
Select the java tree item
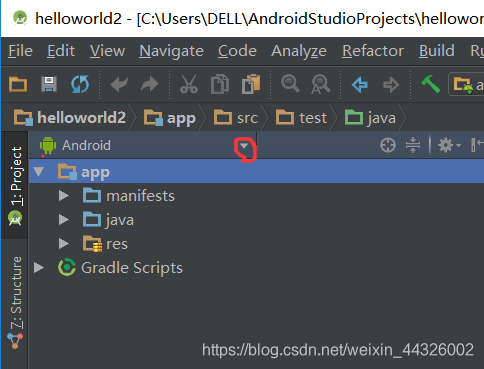tap(108, 220)
